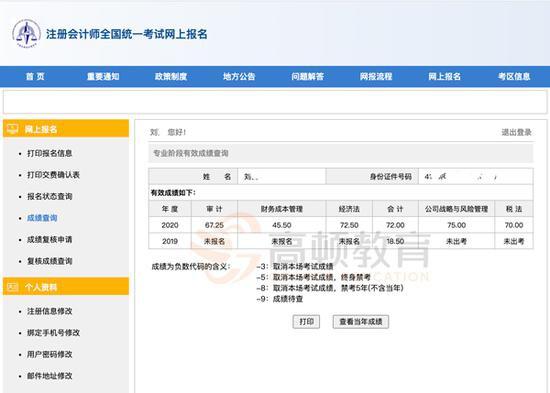The image size is (550, 393).
Task: Open the 首页 navigation item
Action: click(35, 76)
